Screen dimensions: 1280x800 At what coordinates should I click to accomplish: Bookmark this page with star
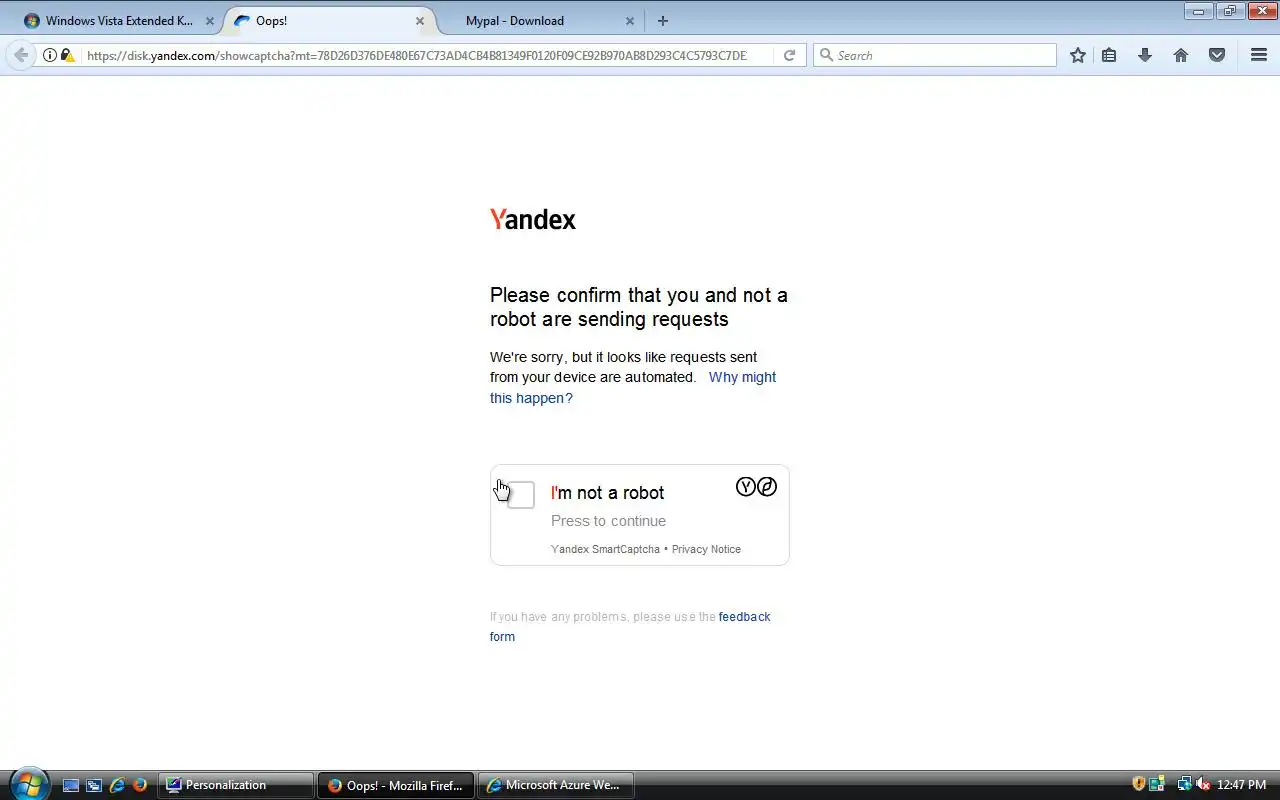1078,55
